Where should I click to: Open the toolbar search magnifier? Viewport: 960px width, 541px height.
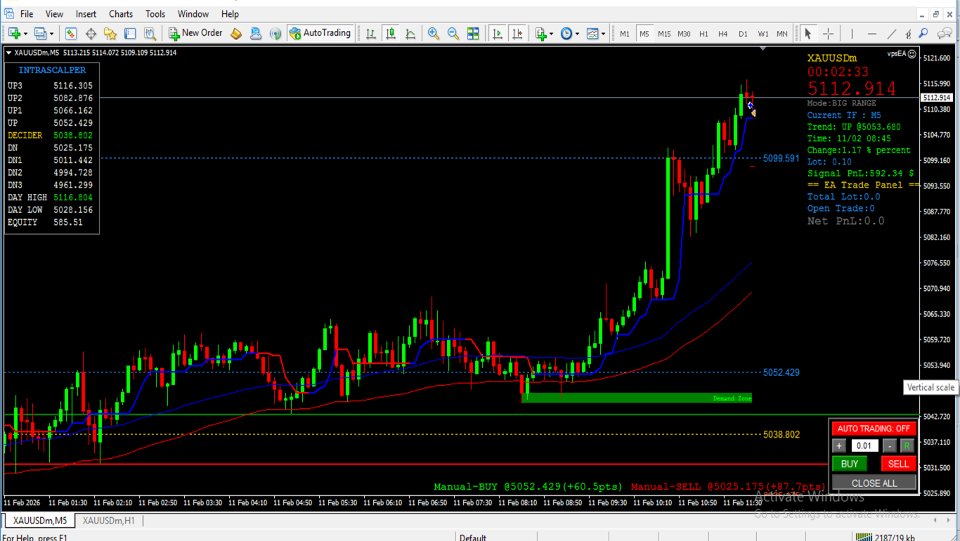pos(923,33)
